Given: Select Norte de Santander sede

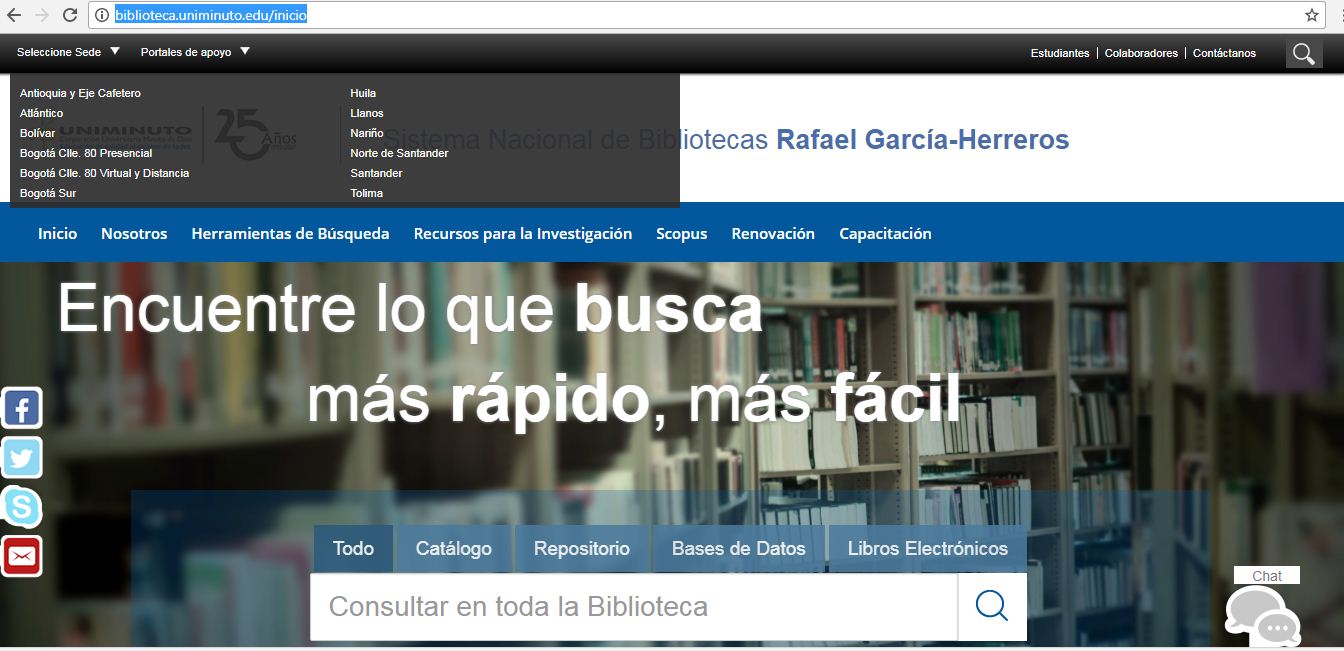Looking at the screenshot, I should [399, 153].
